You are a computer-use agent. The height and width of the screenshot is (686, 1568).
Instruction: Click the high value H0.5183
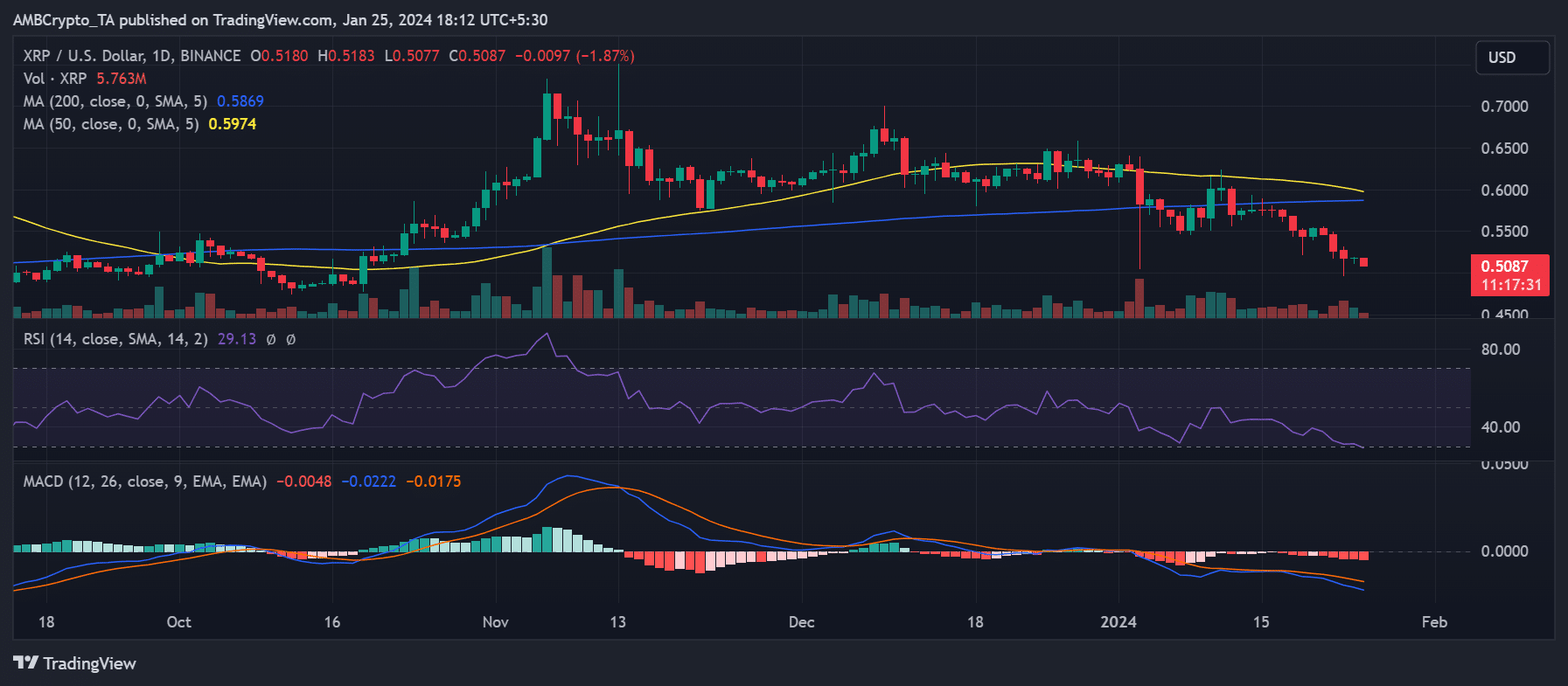point(346,56)
